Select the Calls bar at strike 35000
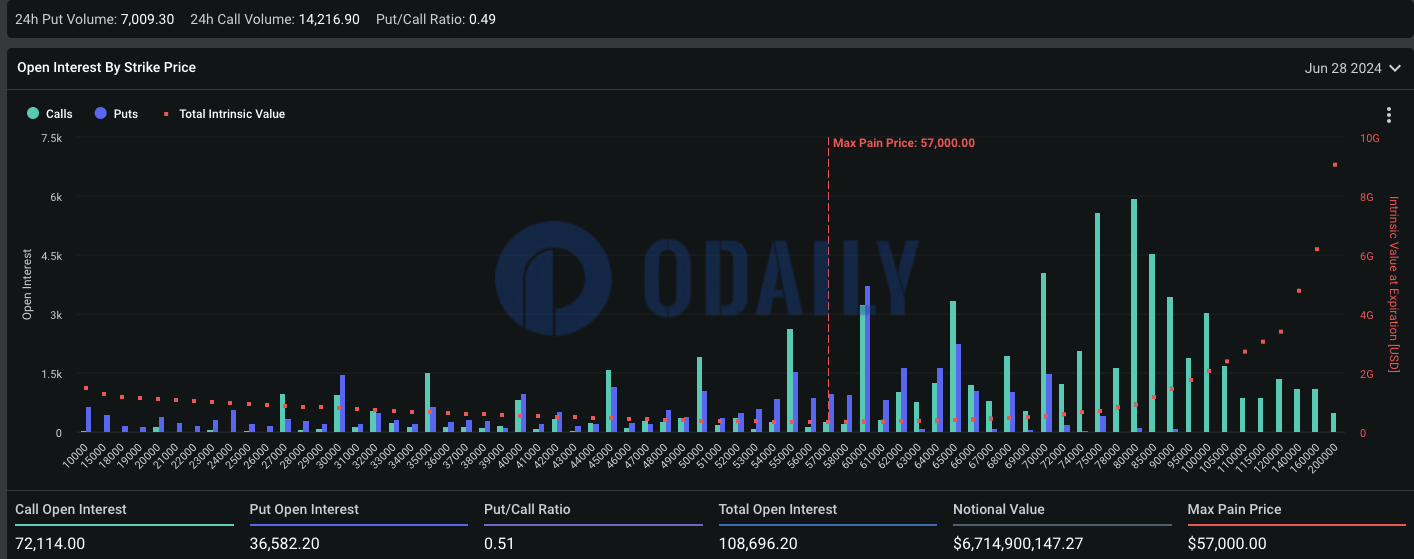The width and height of the screenshot is (1414, 559). pos(427,402)
